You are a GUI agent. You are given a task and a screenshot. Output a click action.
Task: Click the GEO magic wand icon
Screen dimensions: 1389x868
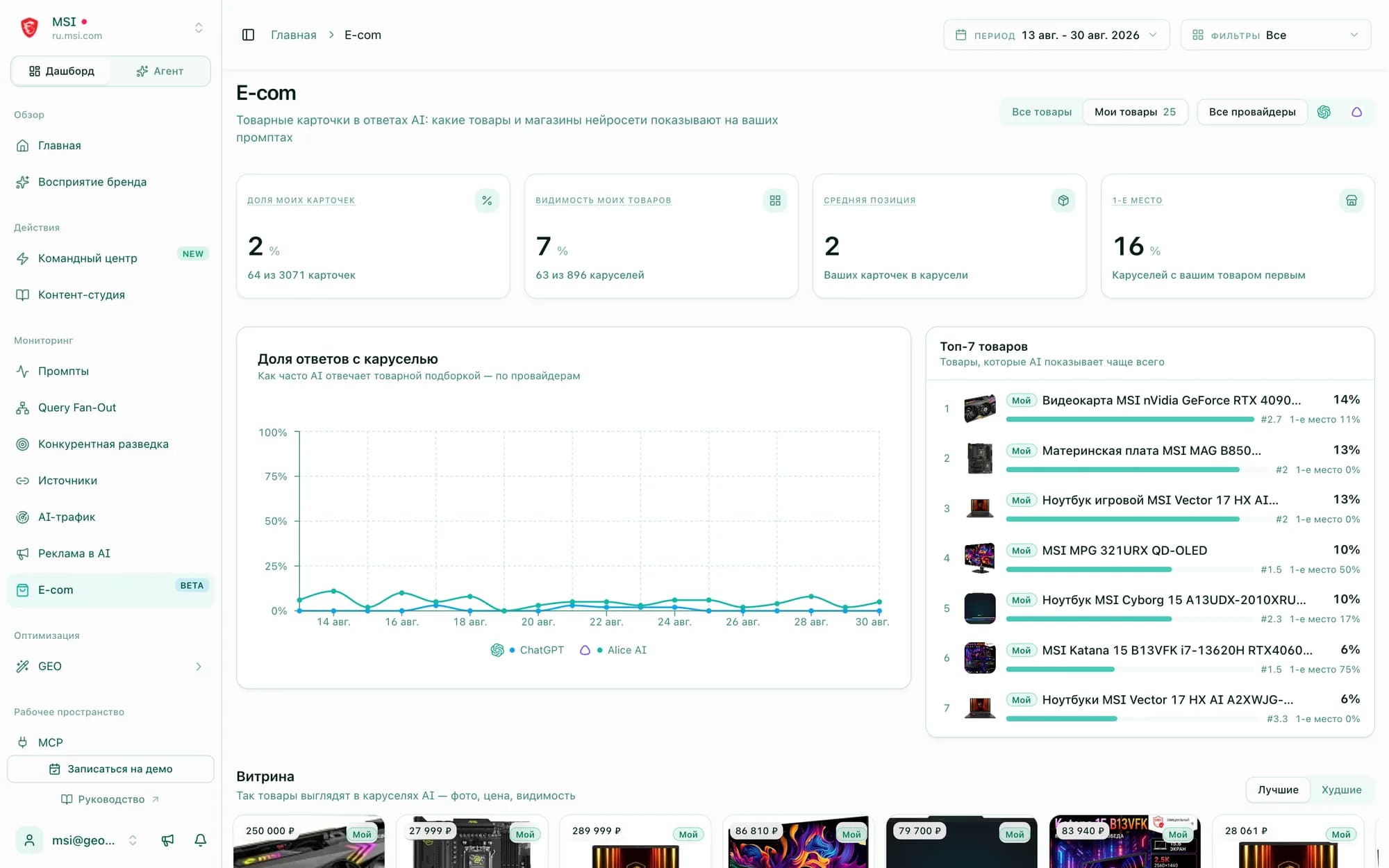(23, 667)
